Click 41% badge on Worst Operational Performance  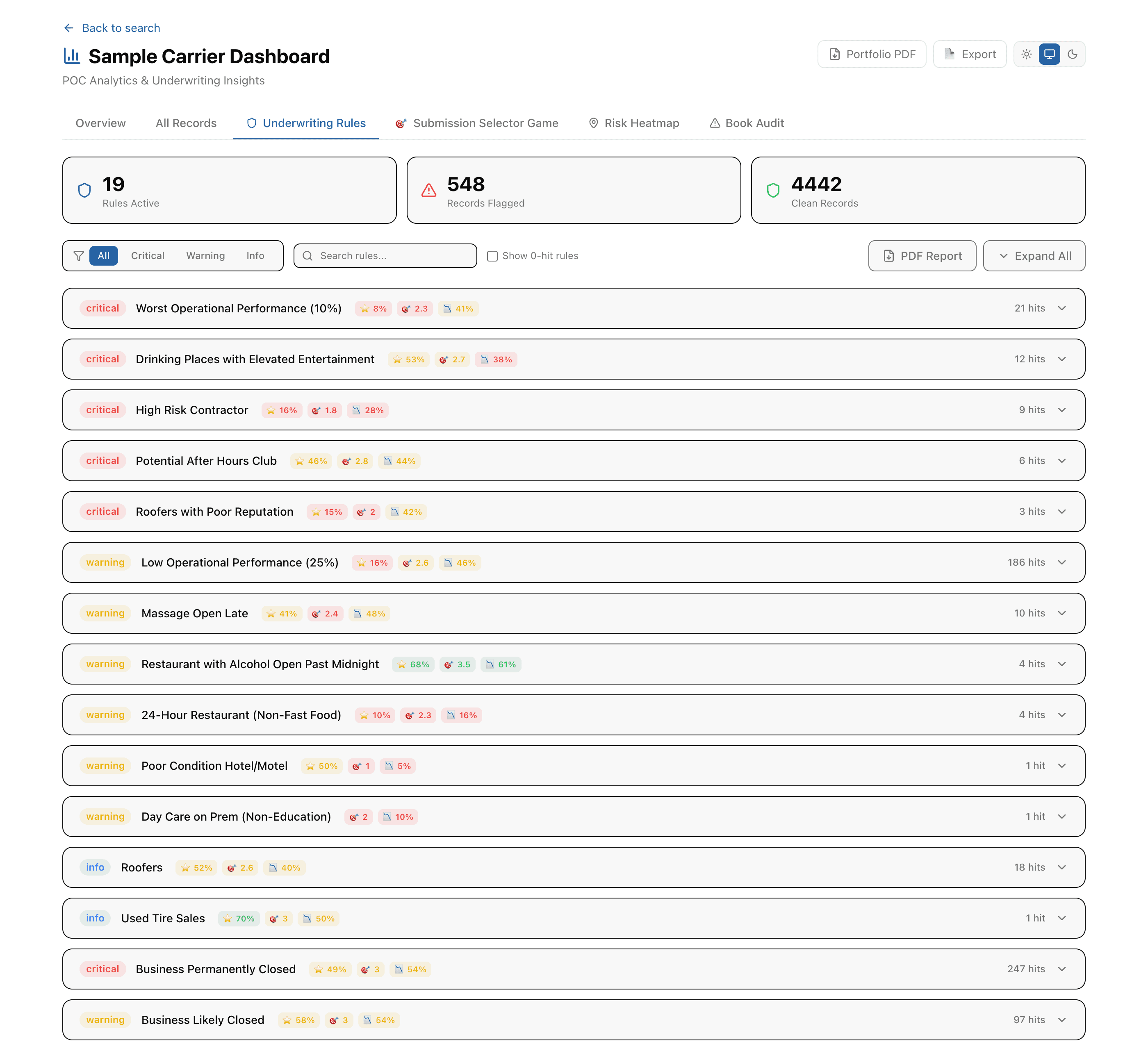coord(458,309)
